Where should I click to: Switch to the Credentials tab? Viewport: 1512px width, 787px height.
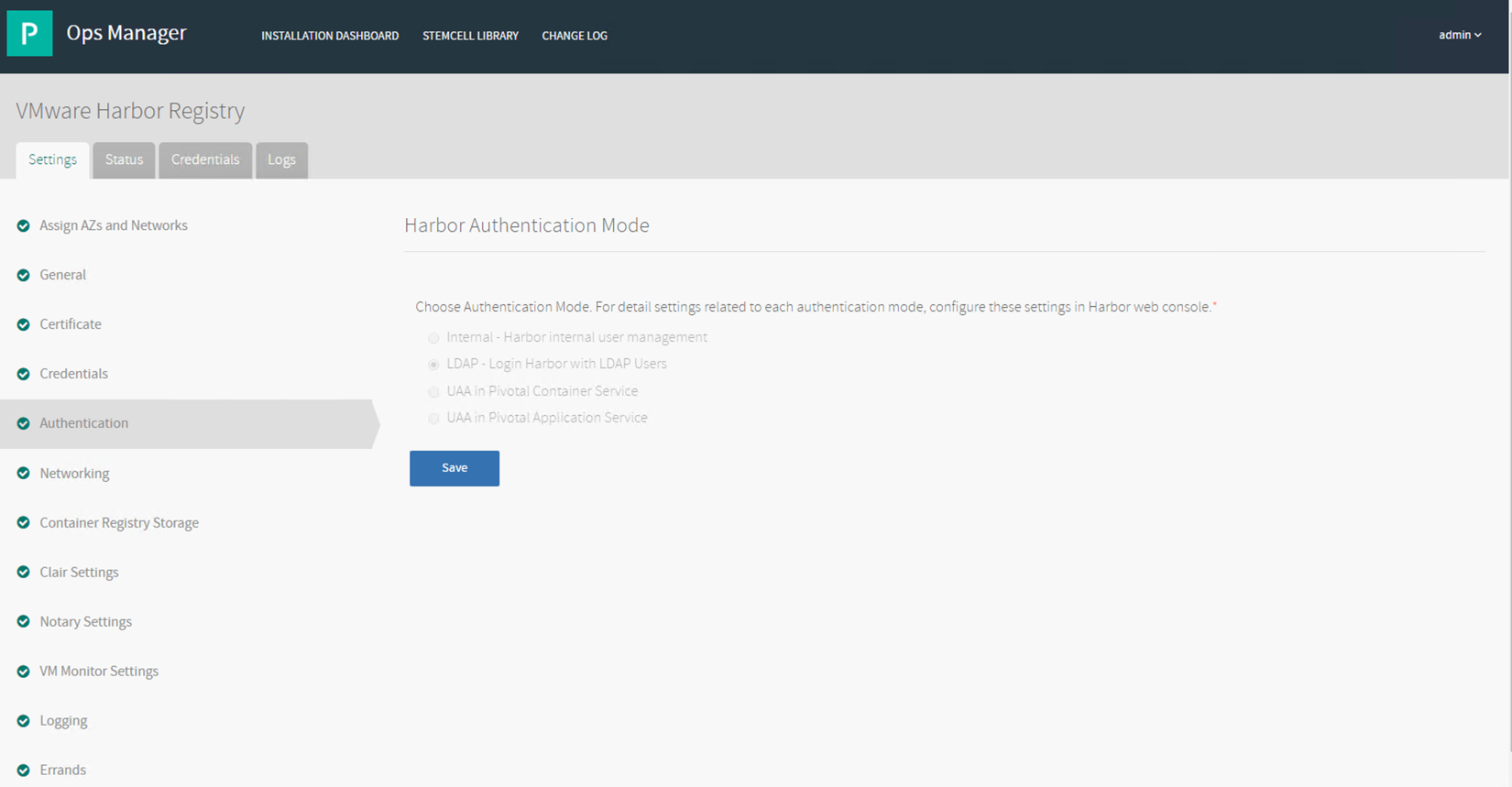click(x=205, y=159)
